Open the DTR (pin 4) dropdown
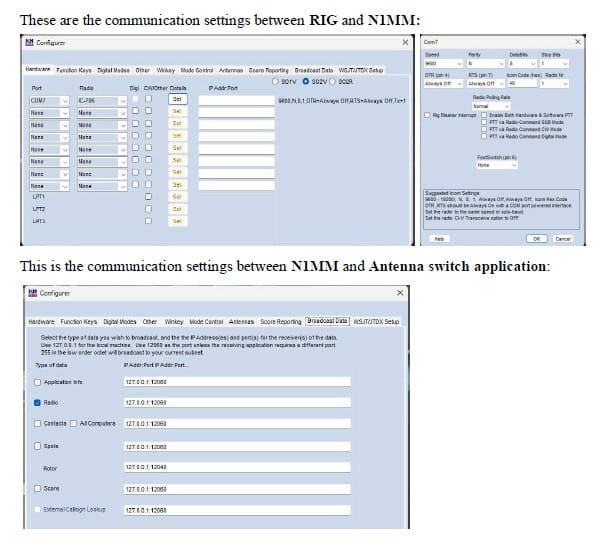Screen dimensions: 606x539 pos(443,83)
